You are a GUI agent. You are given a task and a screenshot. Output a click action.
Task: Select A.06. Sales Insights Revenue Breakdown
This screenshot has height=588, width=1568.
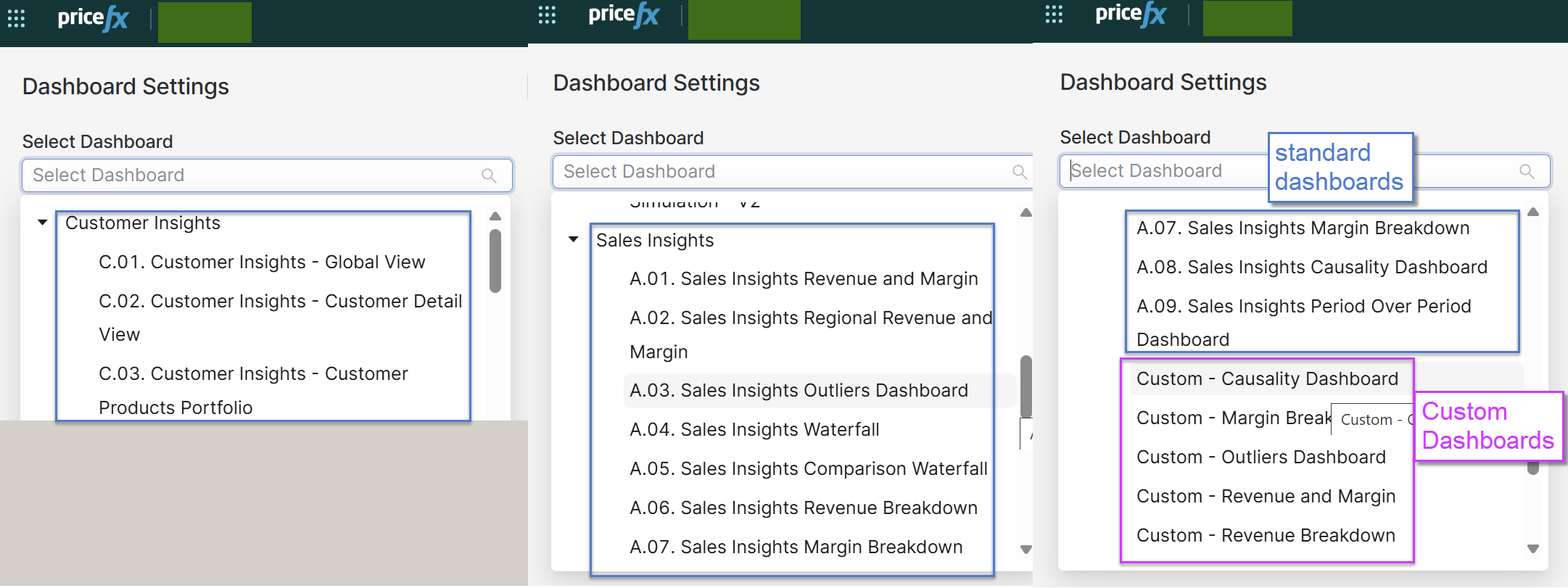[x=803, y=508]
